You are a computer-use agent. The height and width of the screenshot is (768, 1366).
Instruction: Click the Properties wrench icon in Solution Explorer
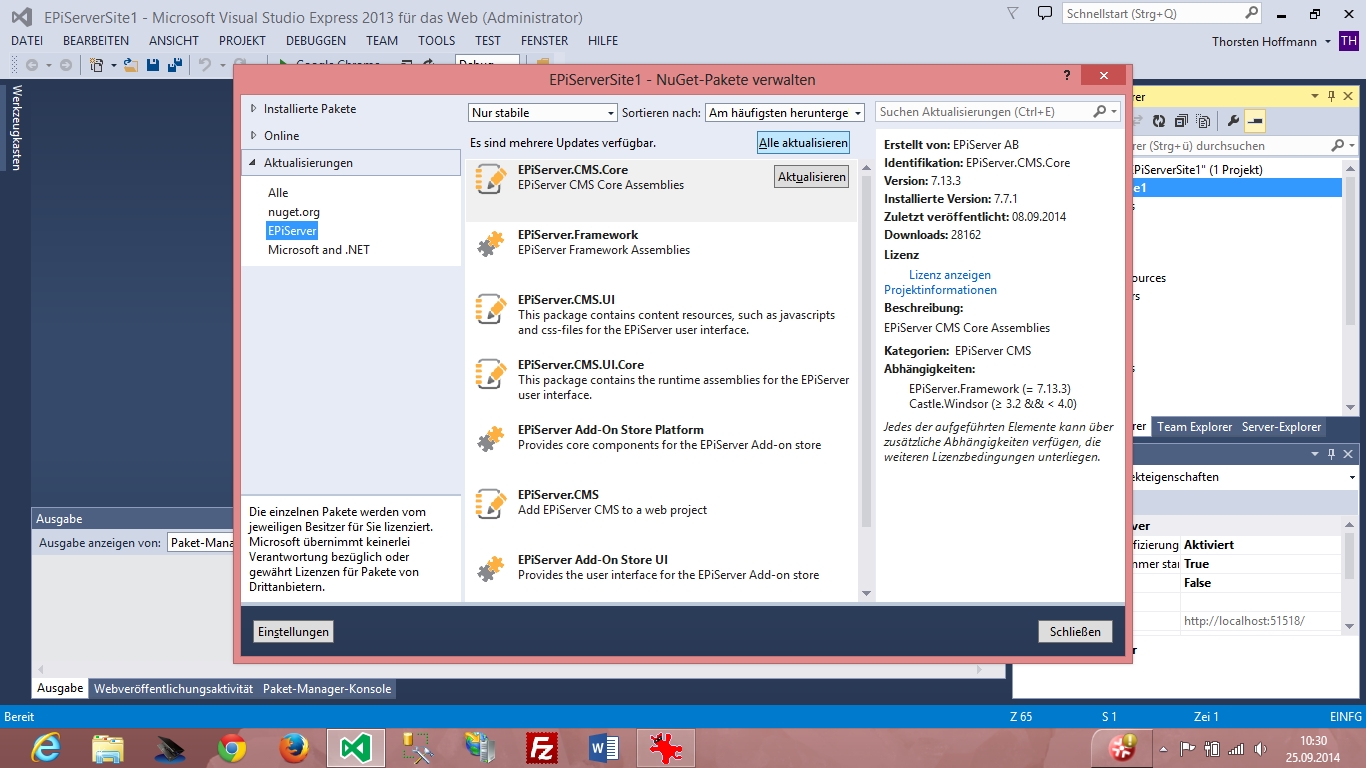click(x=1233, y=121)
